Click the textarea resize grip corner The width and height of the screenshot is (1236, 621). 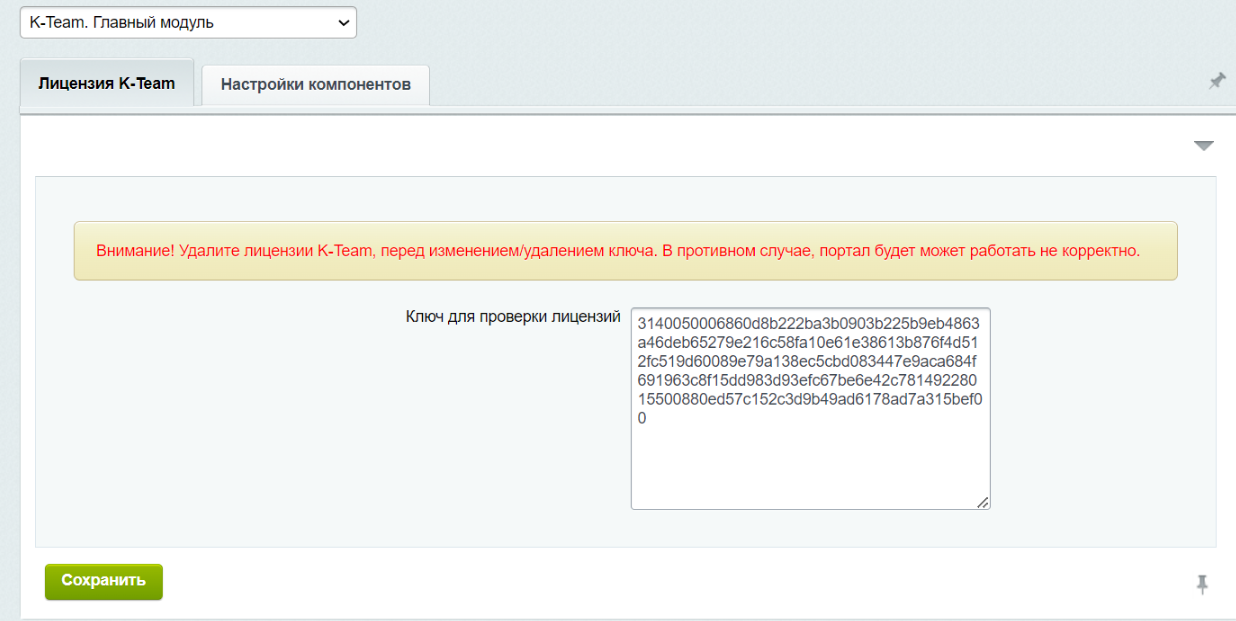[983, 502]
